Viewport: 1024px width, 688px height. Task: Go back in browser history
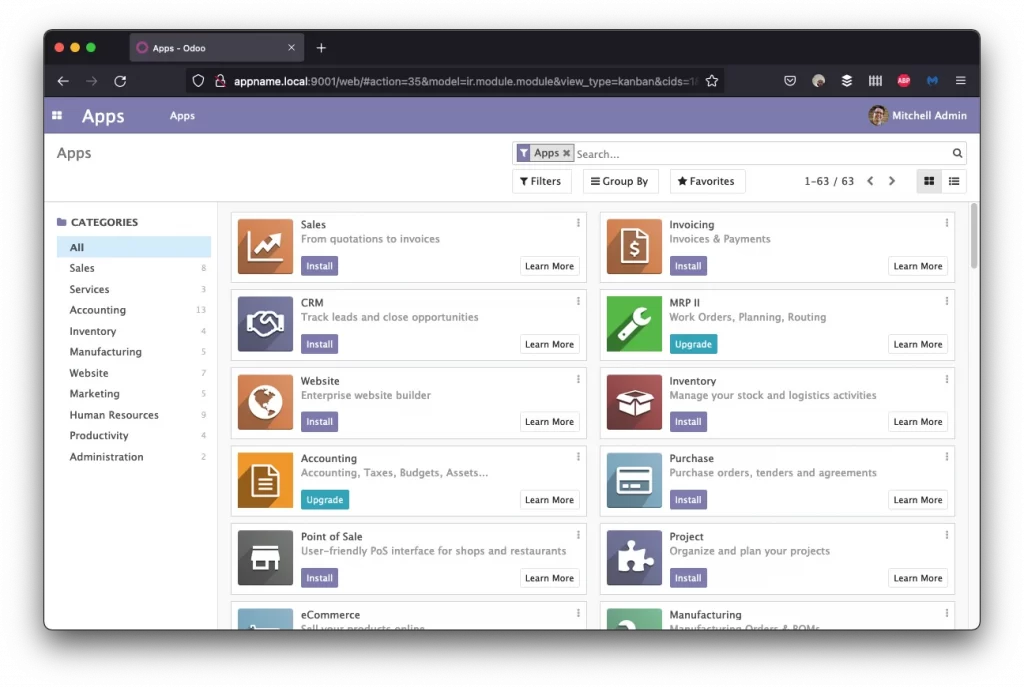point(63,81)
